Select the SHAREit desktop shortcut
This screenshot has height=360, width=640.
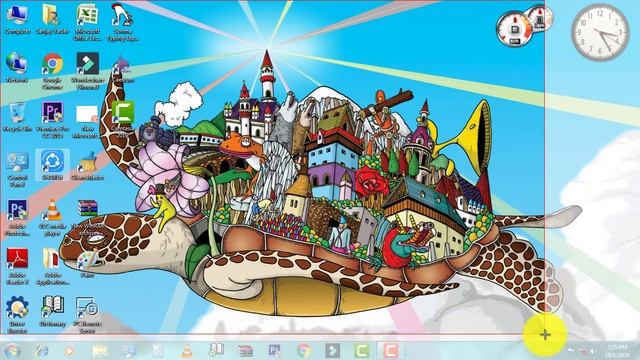(x=52, y=165)
